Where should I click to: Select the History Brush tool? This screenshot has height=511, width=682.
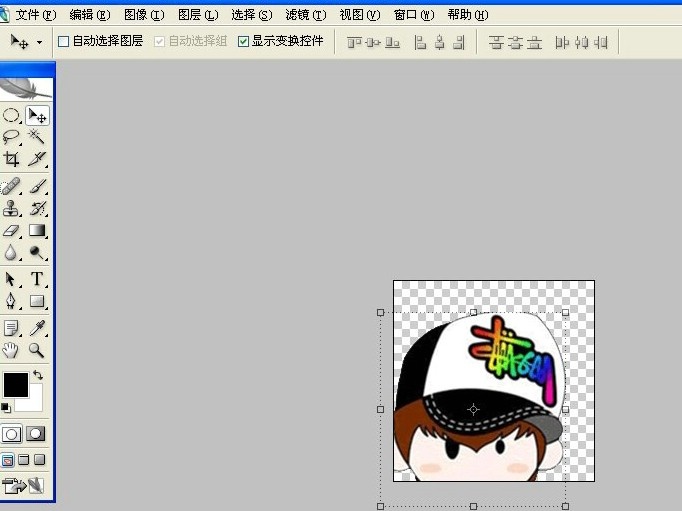37,208
